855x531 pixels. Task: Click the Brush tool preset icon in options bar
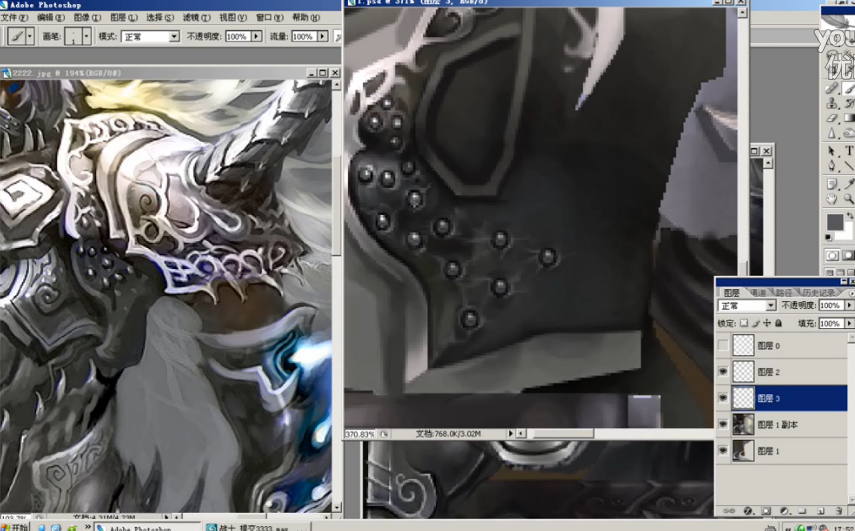click(x=17, y=37)
